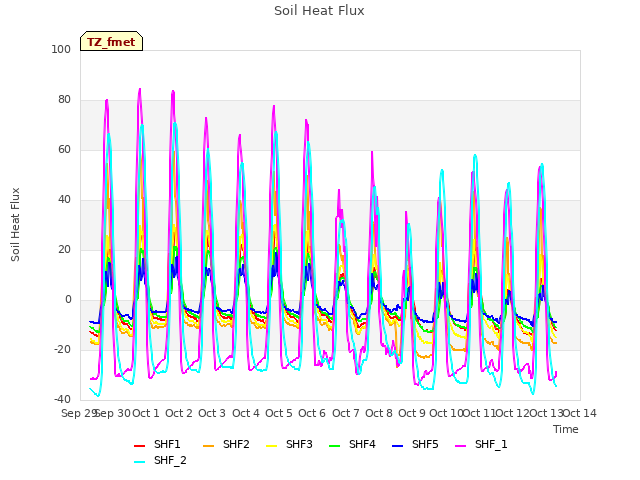640x480 pixels.
Task: Click the red SHF1 legend color marker
Action: click(140, 446)
